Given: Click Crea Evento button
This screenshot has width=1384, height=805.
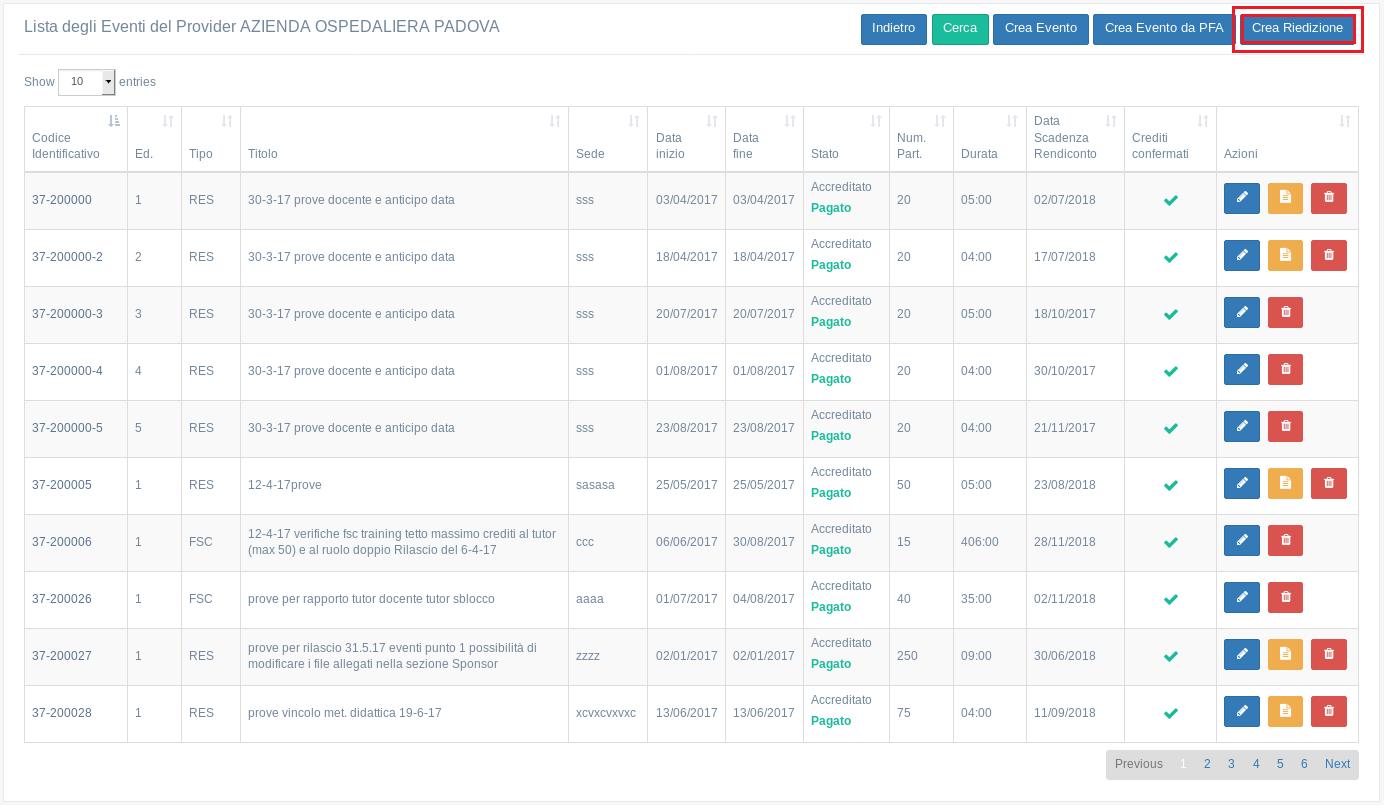Looking at the screenshot, I should point(1041,29).
